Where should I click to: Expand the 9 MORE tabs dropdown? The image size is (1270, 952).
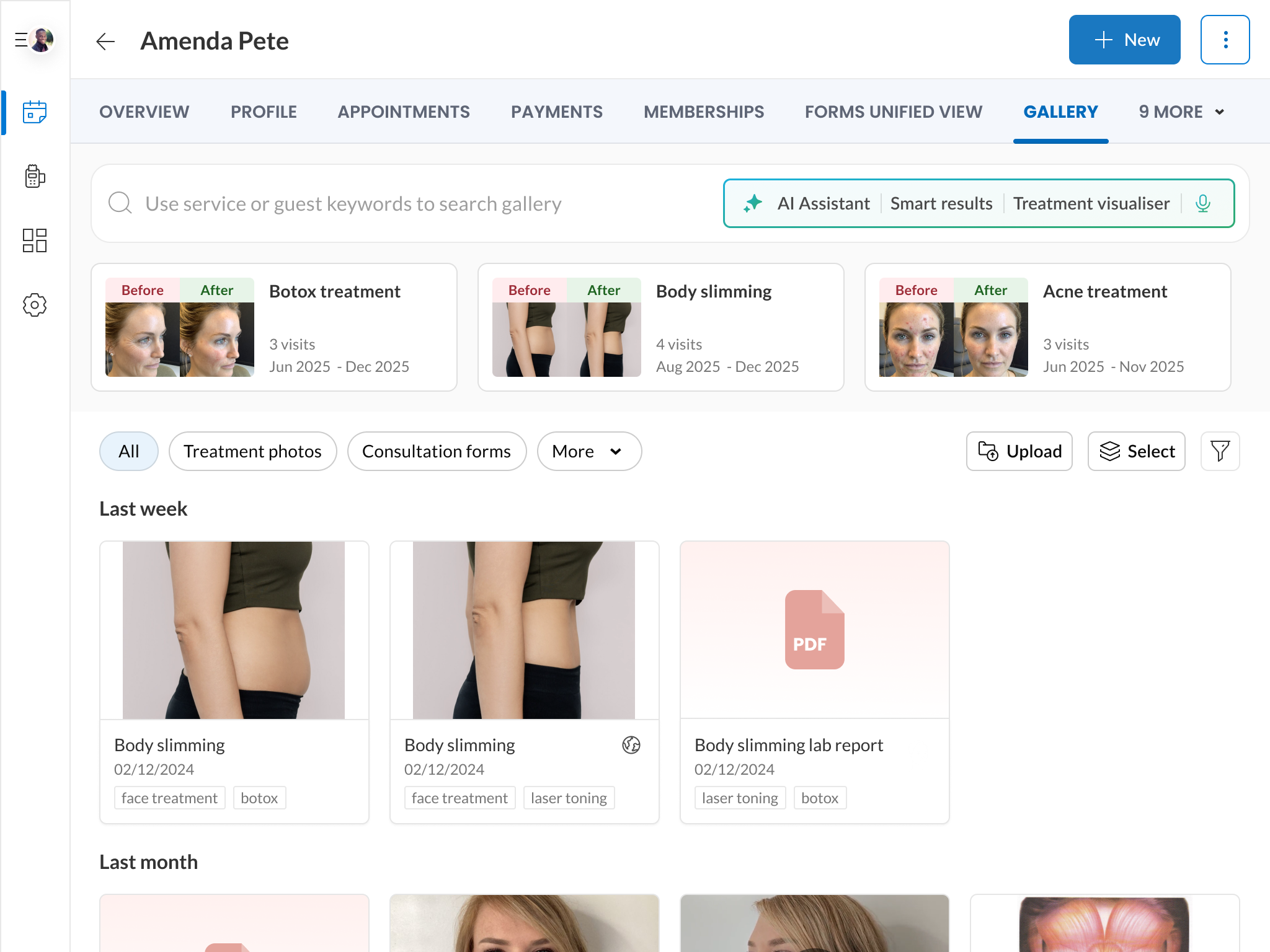tap(1181, 112)
